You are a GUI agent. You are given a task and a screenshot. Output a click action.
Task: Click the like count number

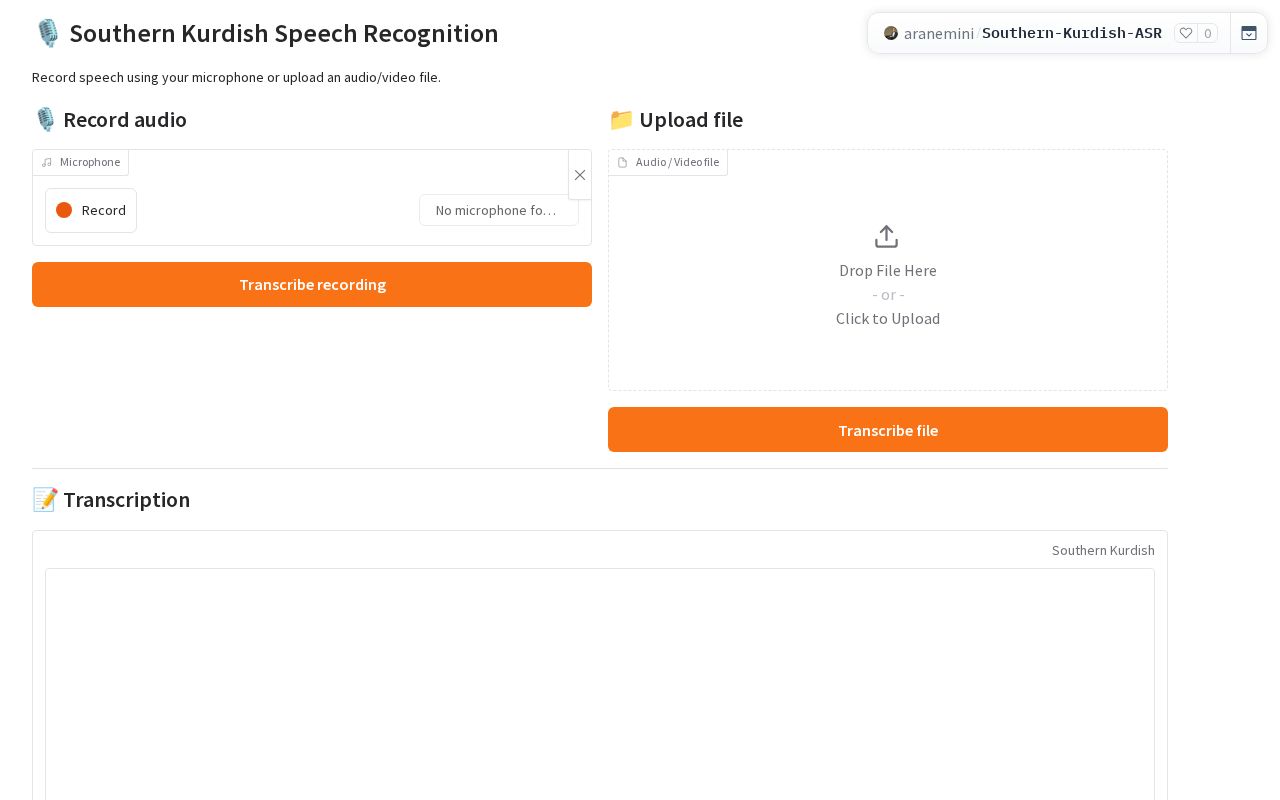point(1208,33)
